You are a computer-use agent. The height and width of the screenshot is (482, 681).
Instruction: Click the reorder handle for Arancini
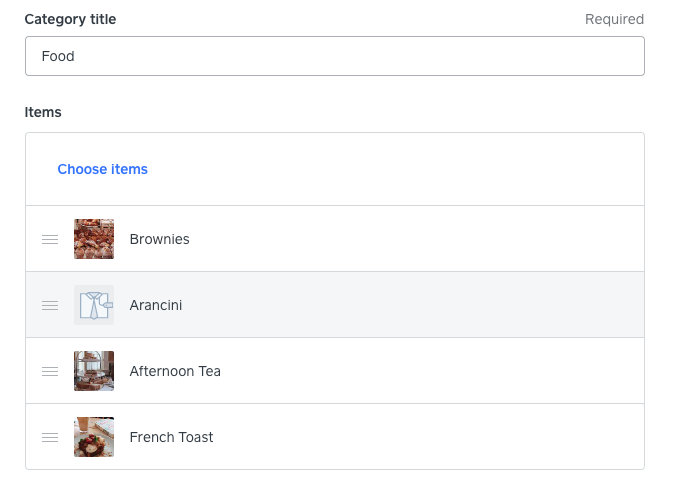coord(50,305)
